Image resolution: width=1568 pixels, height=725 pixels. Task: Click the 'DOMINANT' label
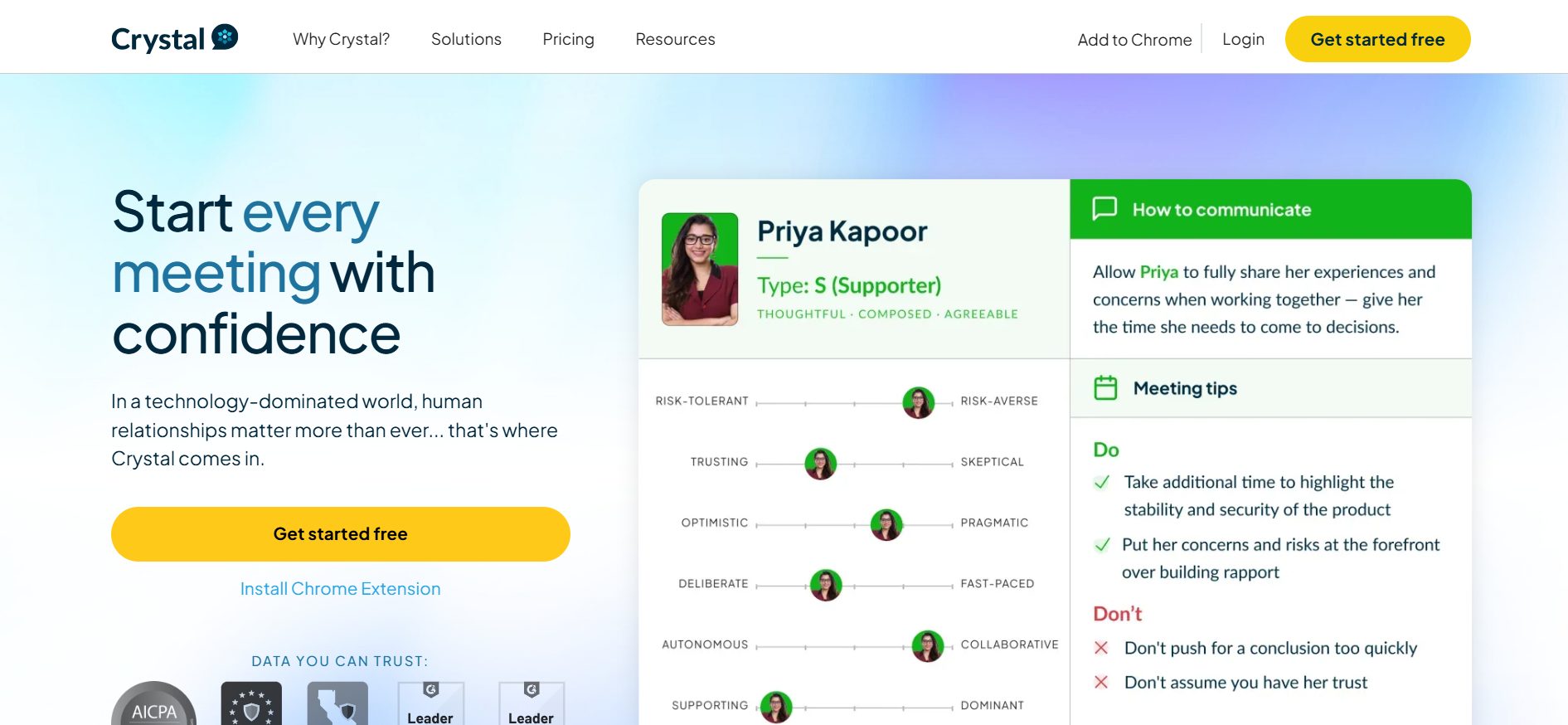click(992, 705)
